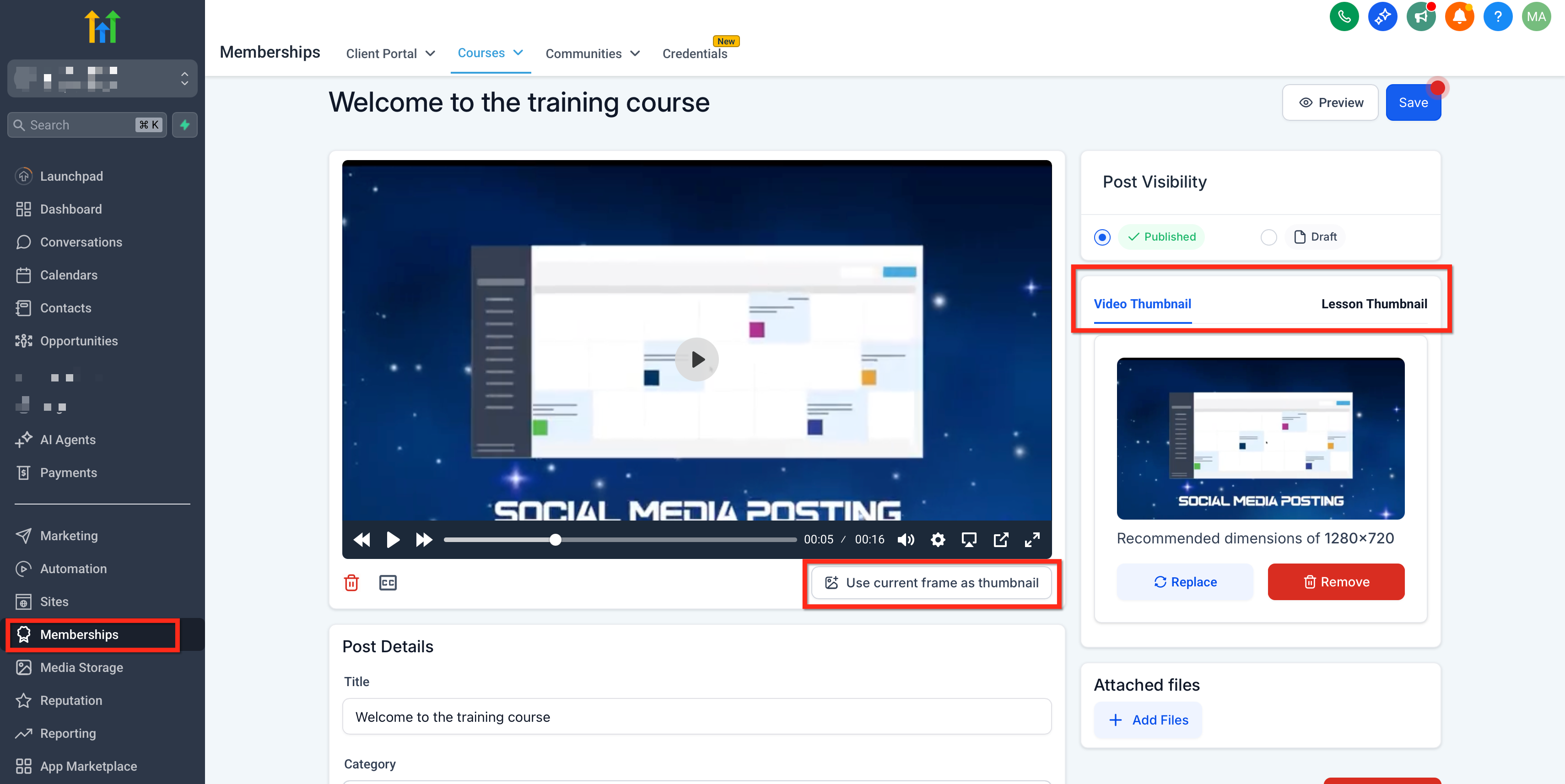
Task: Click the Title input field
Action: click(x=696, y=717)
